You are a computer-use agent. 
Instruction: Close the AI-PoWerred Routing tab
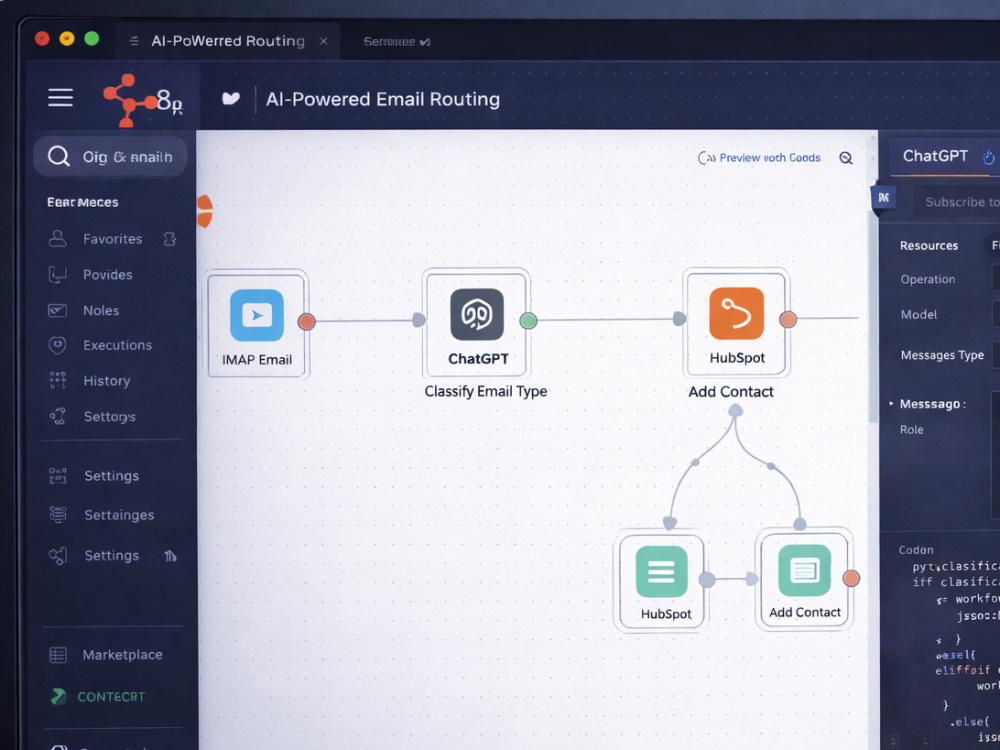pos(324,41)
